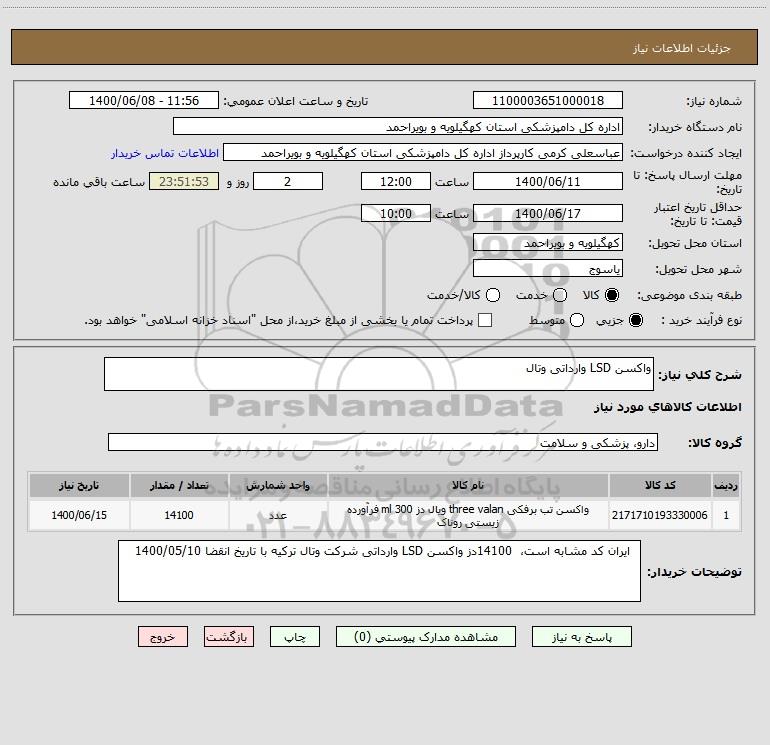Click the goods group field دارو، پزشکی و سلامت

pyautogui.click(x=383, y=442)
